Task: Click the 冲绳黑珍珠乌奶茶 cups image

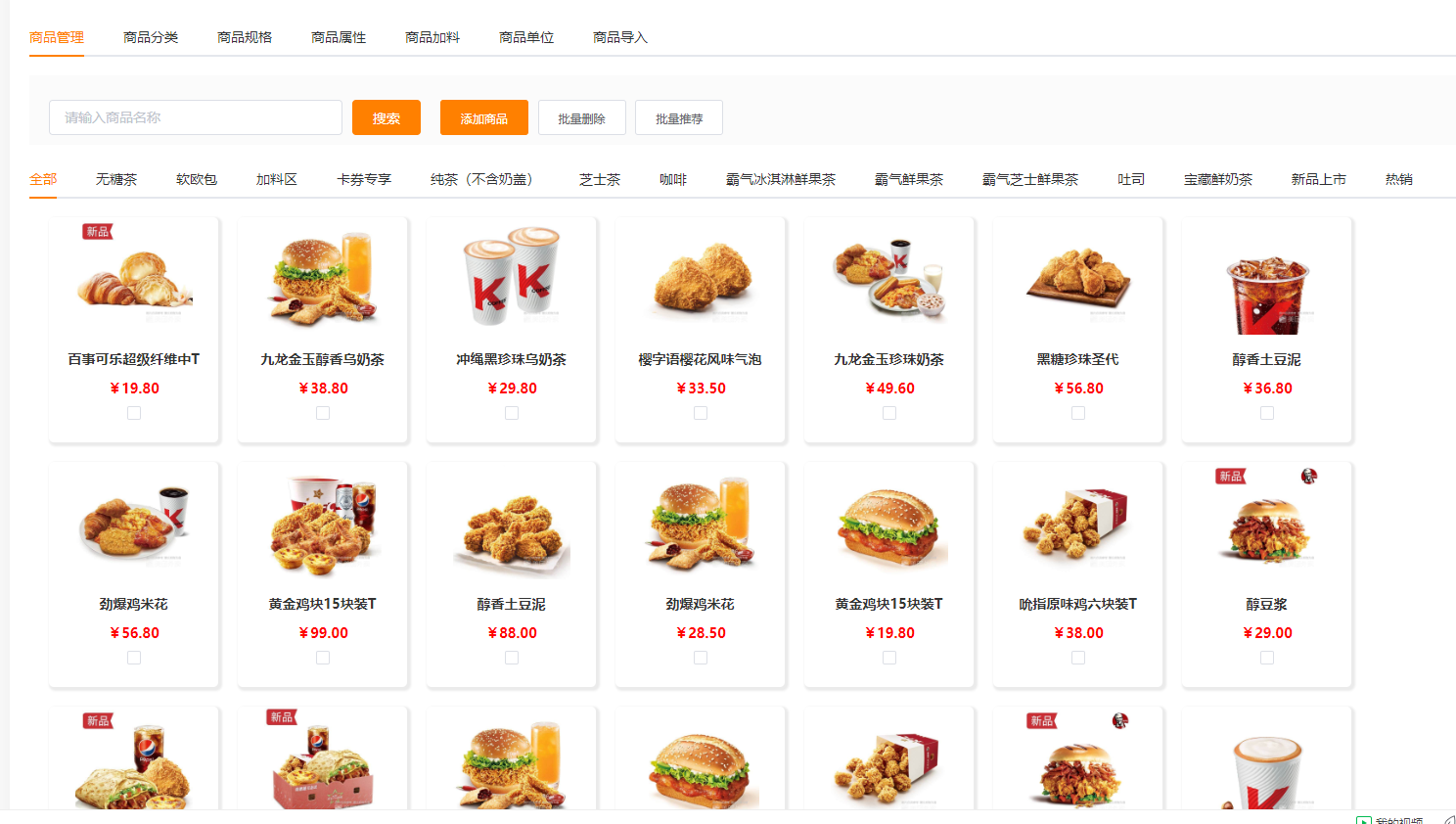Action: tap(512, 279)
